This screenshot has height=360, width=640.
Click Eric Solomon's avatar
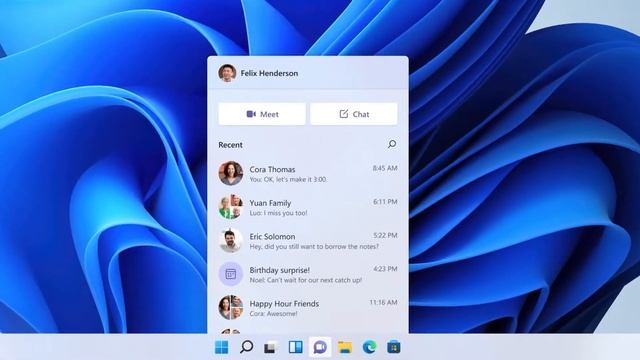click(x=231, y=240)
